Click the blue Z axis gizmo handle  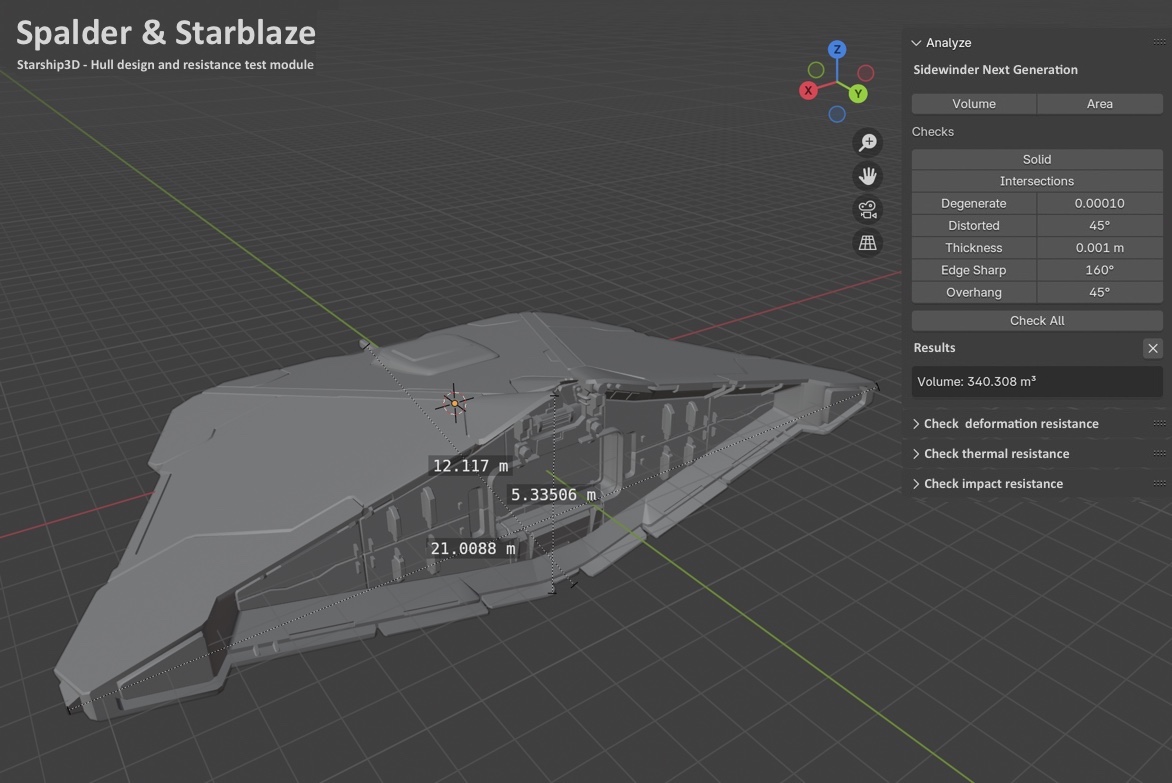837,50
